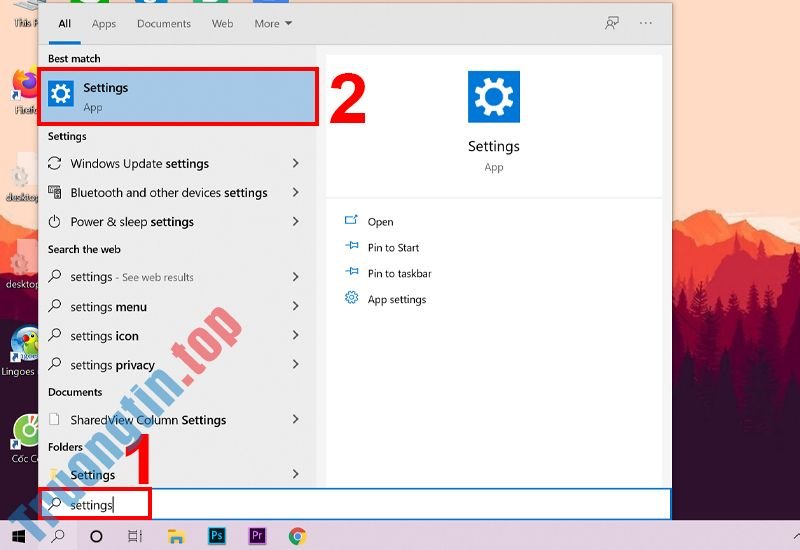Expand Windows Update settings arrow
This screenshot has width=800, height=550.
[x=295, y=163]
